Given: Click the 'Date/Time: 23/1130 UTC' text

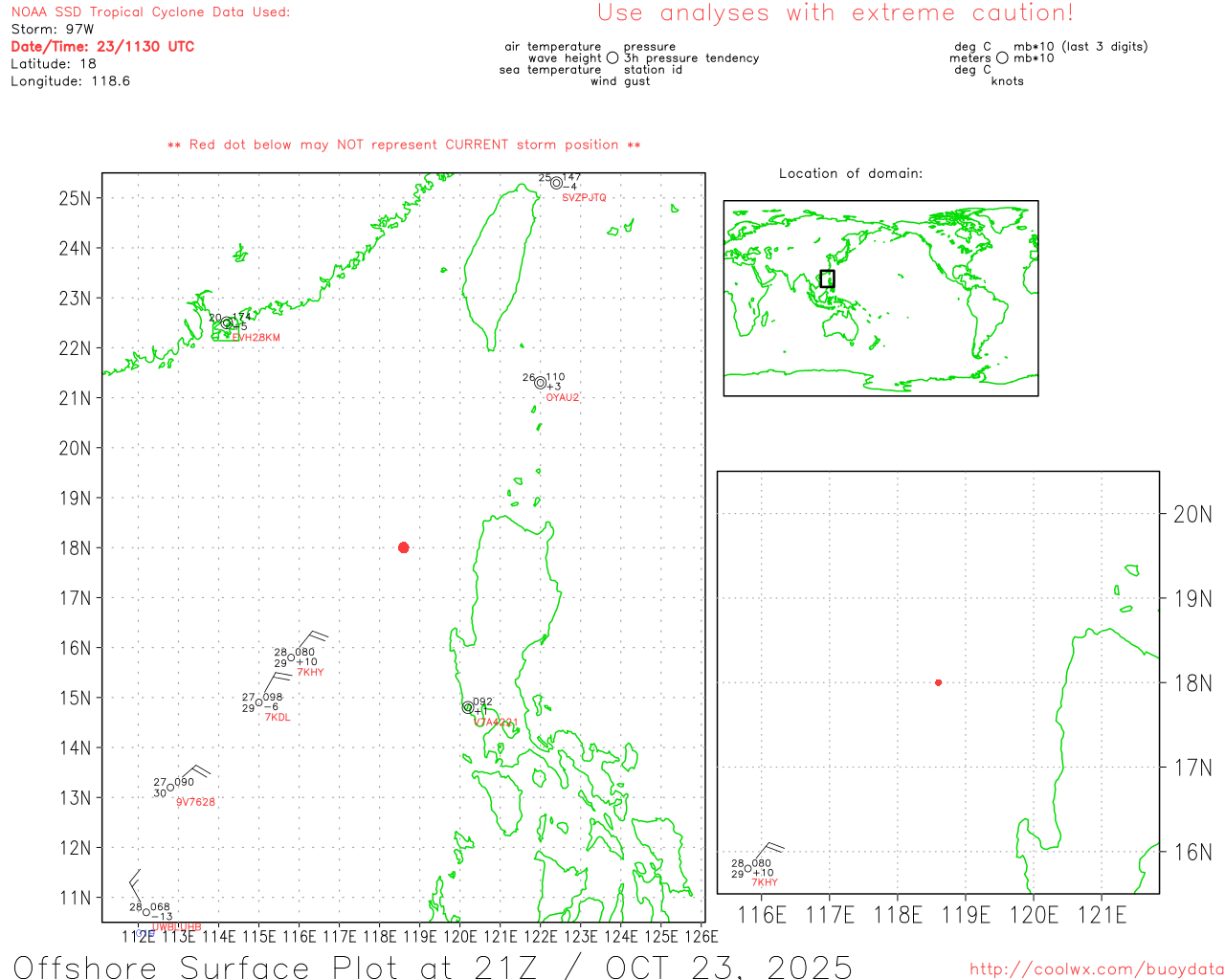Looking at the screenshot, I should point(102,46).
